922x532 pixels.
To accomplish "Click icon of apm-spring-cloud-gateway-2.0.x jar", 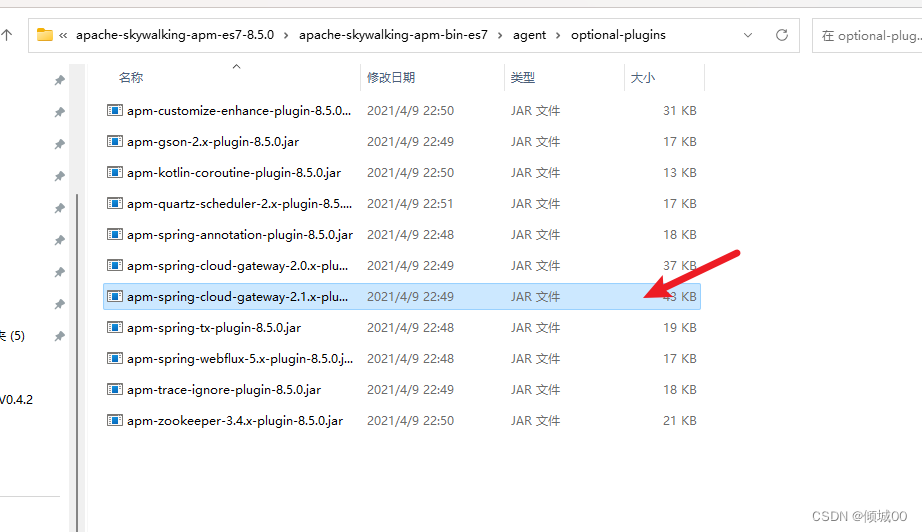I will pos(115,265).
